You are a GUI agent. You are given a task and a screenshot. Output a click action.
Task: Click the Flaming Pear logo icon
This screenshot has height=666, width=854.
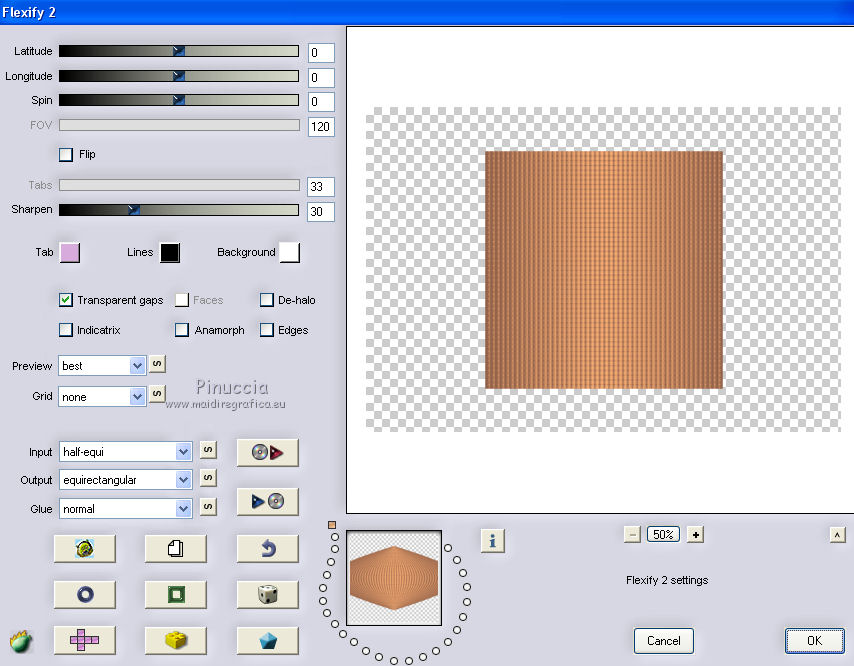pos(21,641)
